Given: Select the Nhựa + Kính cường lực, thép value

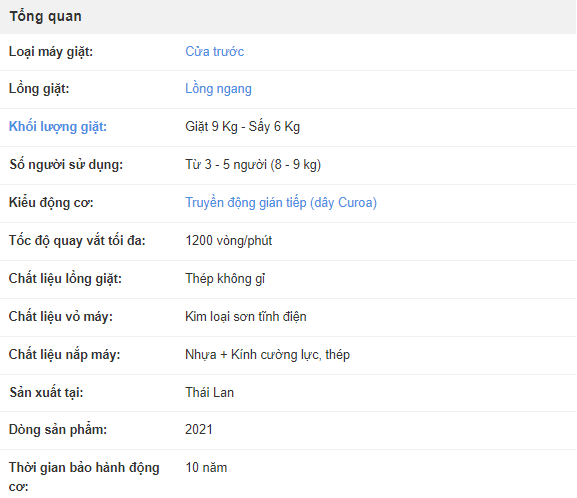Looking at the screenshot, I should [x=268, y=355].
